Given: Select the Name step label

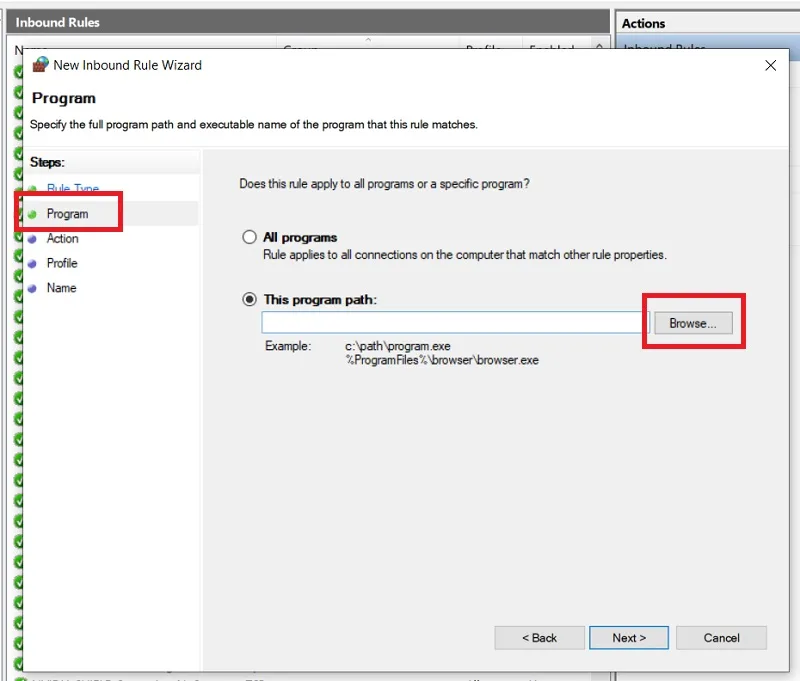Looking at the screenshot, I should pyautogui.click(x=61, y=288).
